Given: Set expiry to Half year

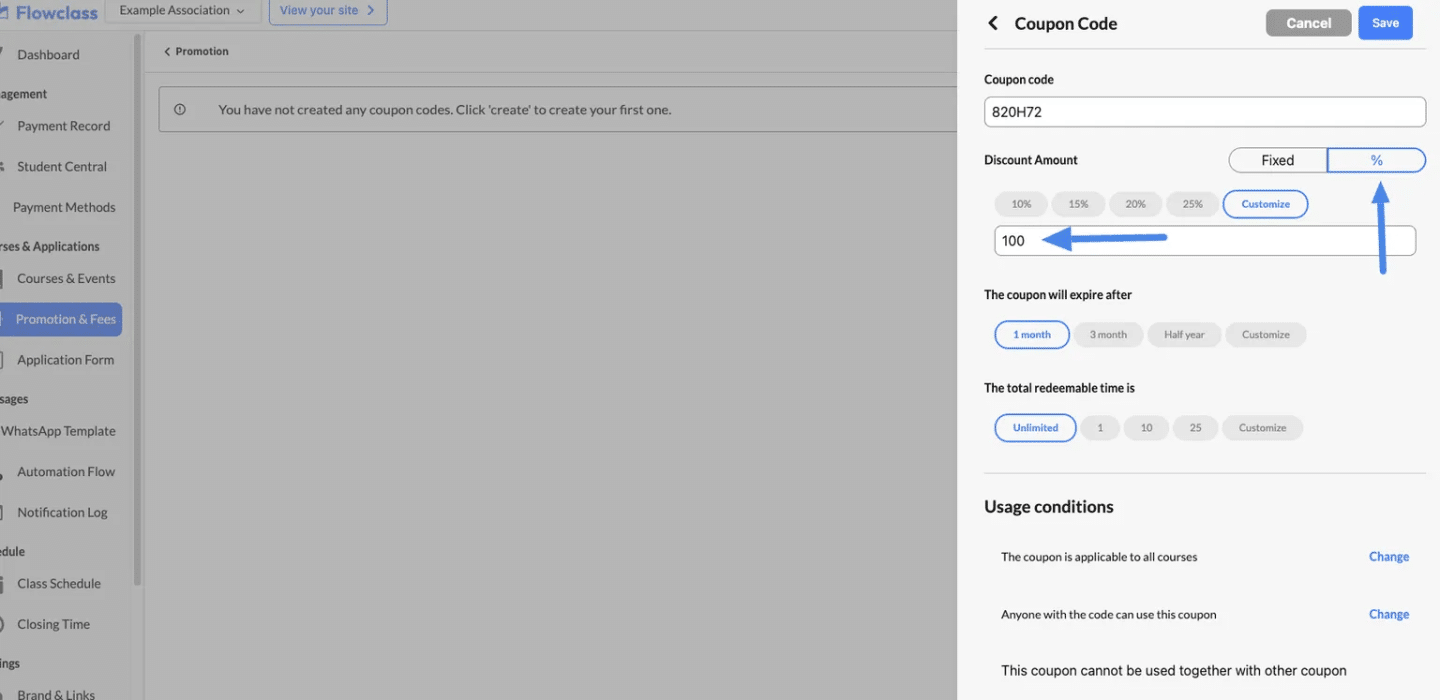Looking at the screenshot, I should (x=1184, y=335).
